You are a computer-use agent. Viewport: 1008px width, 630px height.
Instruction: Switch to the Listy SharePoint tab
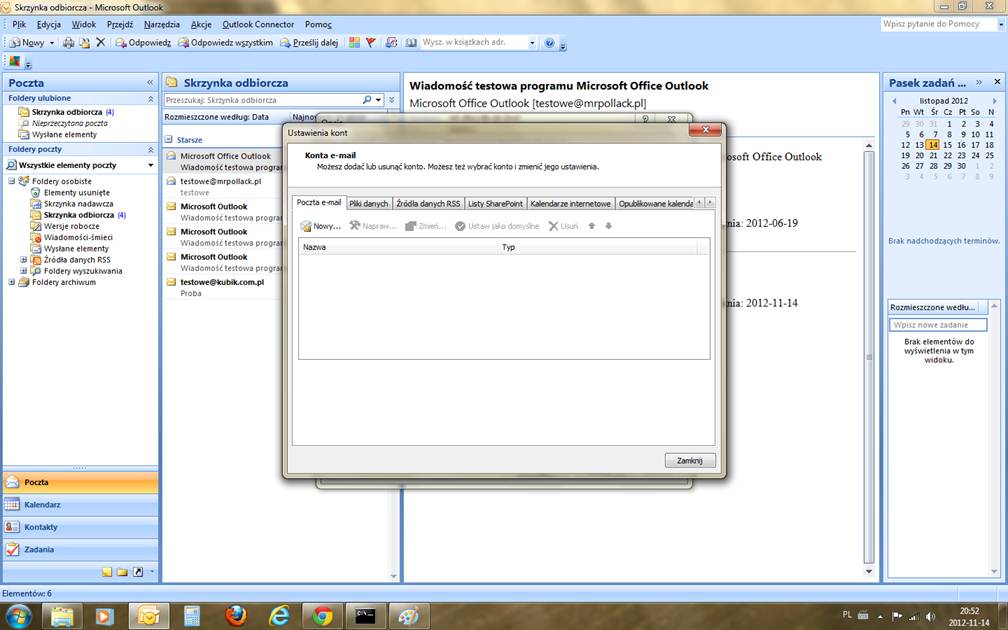coord(495,203)
